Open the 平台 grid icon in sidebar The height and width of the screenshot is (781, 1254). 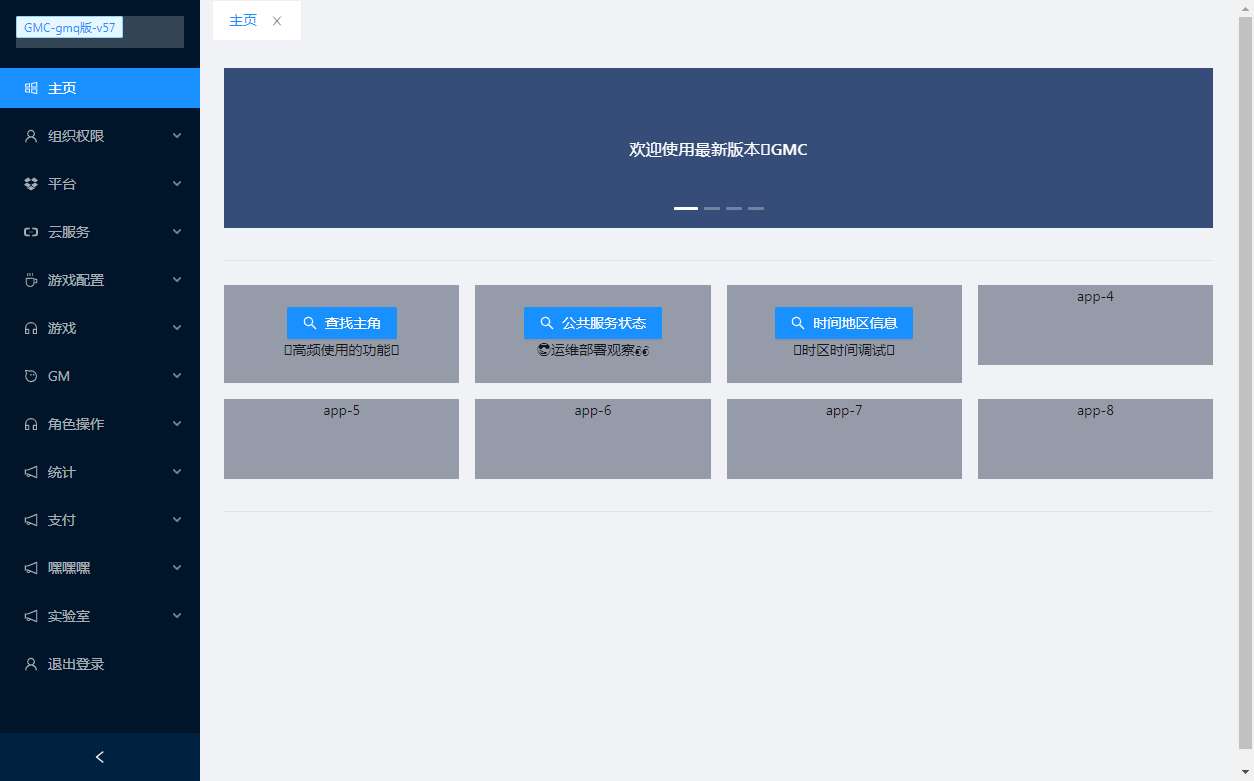point(30,183)
